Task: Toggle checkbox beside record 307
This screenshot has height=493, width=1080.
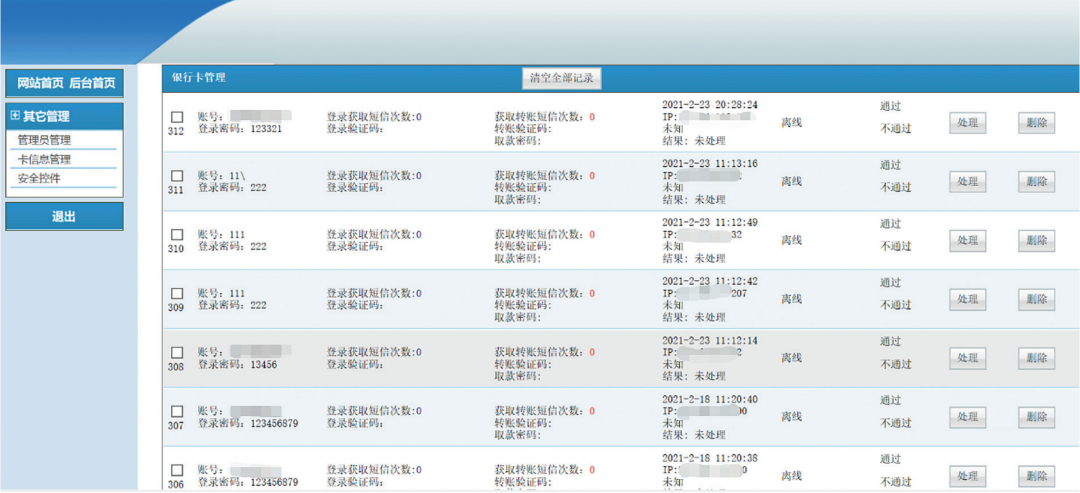Action: coord(177,411)
